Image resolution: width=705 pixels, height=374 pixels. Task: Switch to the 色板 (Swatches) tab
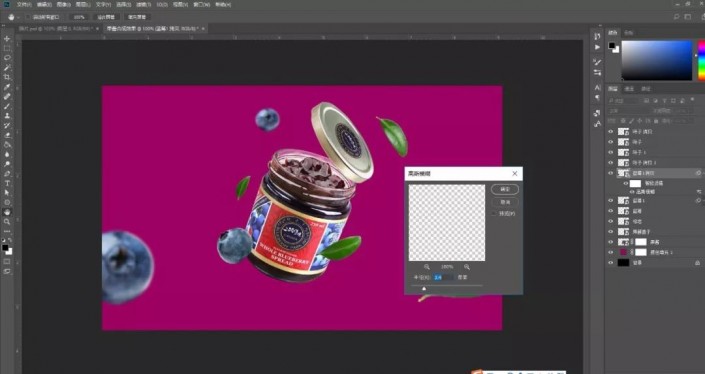click(629, 32)
